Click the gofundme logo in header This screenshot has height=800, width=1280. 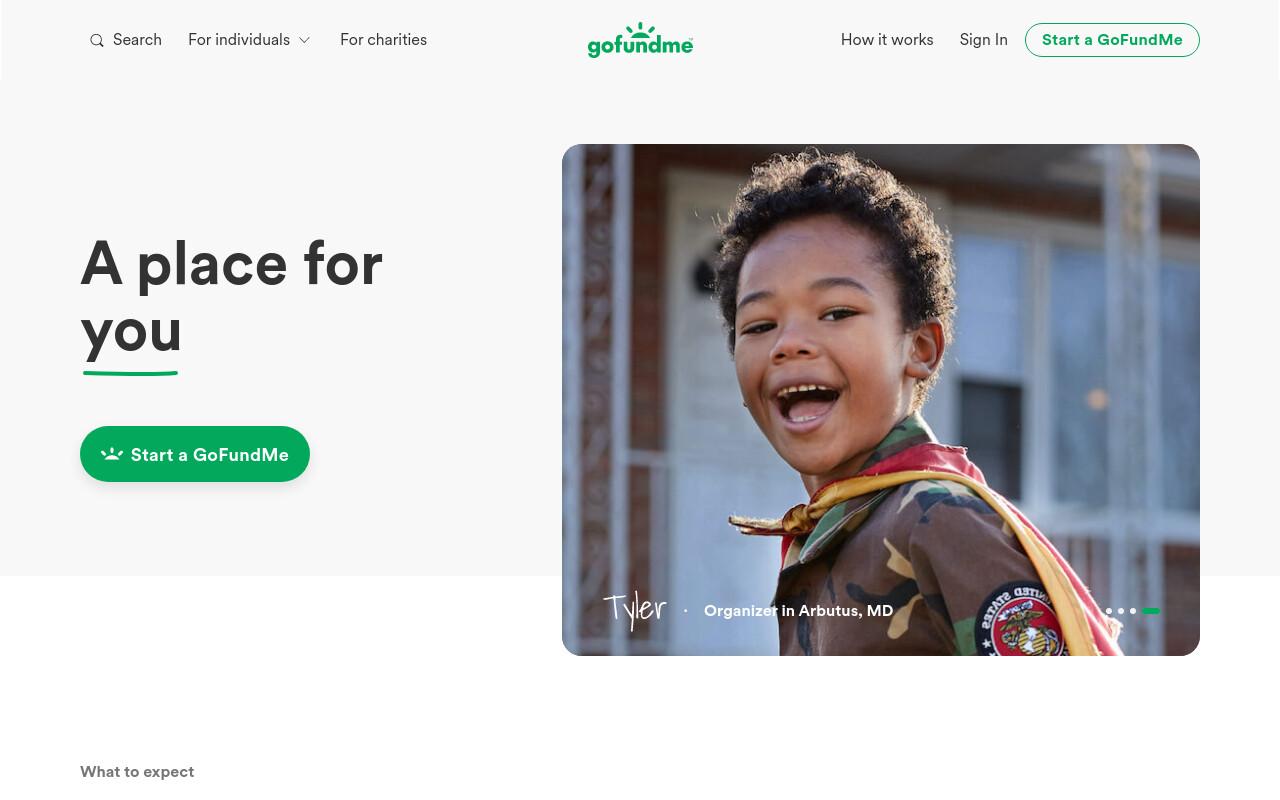tap(640, 40)
